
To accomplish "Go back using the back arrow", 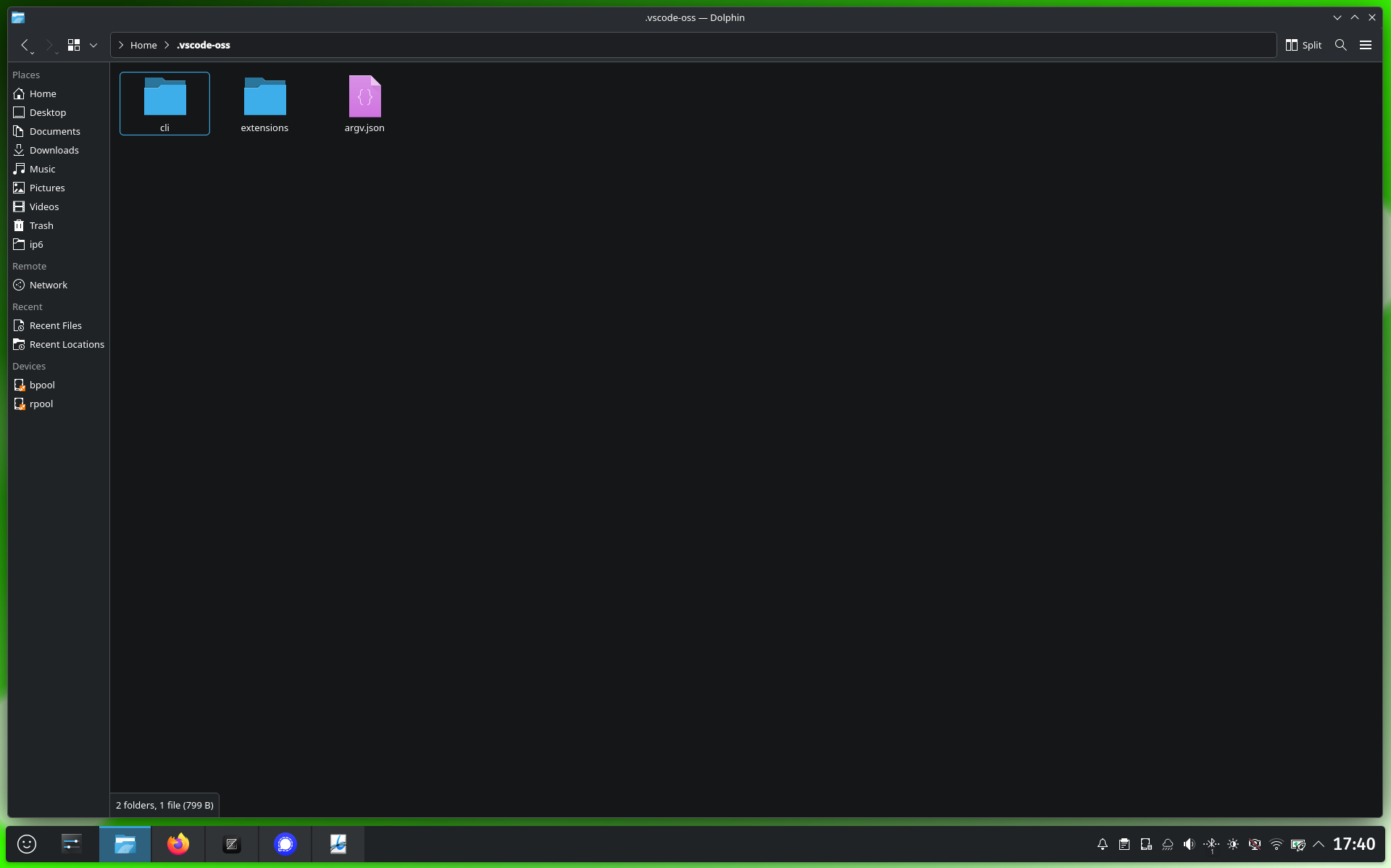I will pos(25,45).
